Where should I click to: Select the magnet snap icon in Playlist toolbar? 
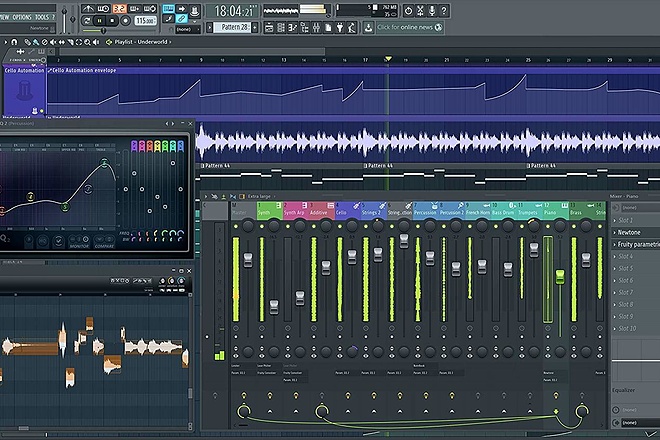[x=14, y=42]
